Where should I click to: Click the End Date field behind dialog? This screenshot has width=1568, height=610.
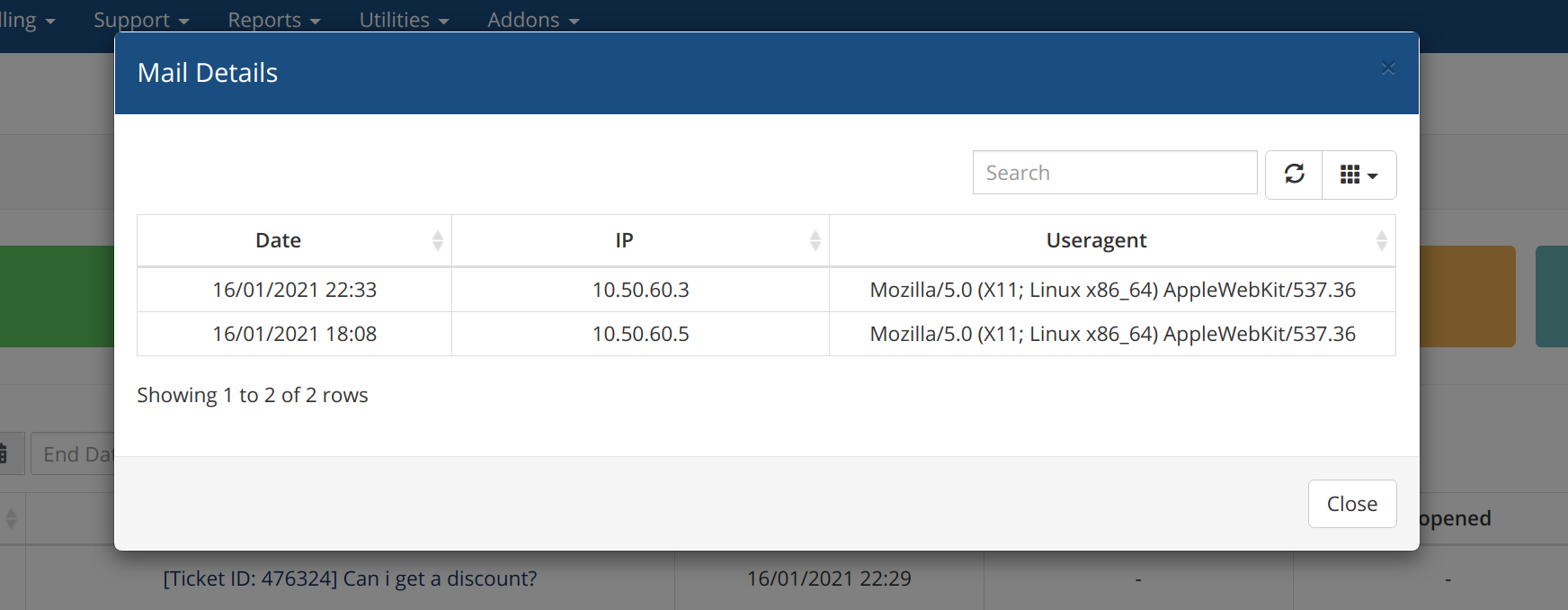point(74,454)
